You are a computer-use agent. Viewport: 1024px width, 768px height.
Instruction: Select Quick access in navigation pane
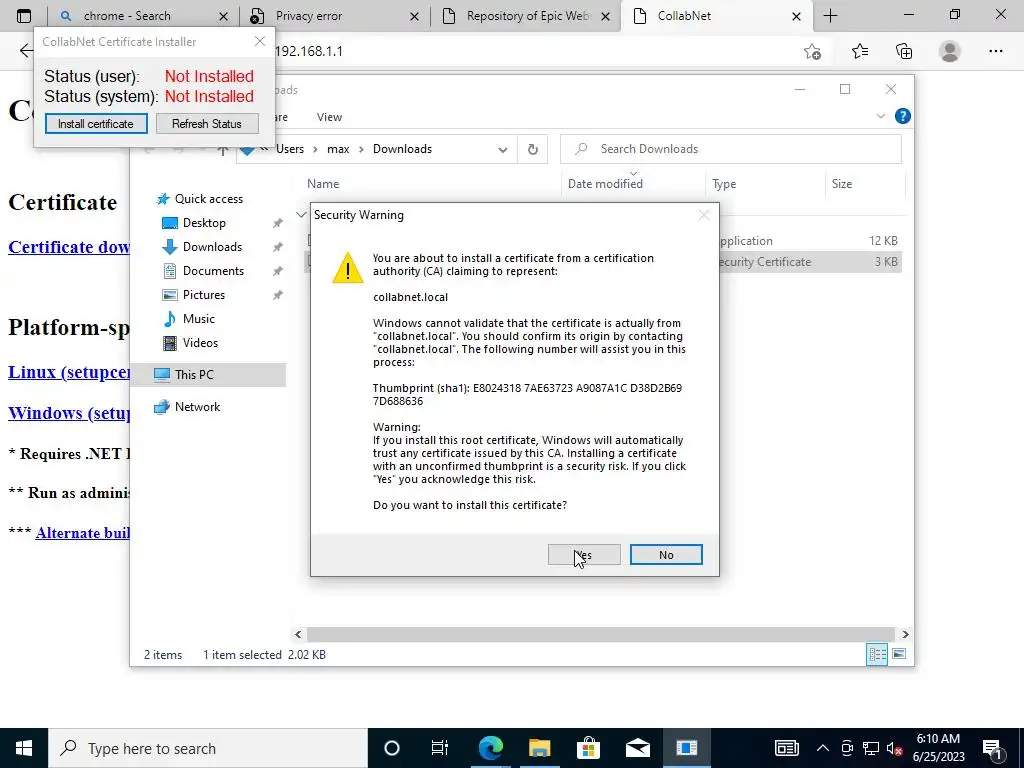click(200, 199)
